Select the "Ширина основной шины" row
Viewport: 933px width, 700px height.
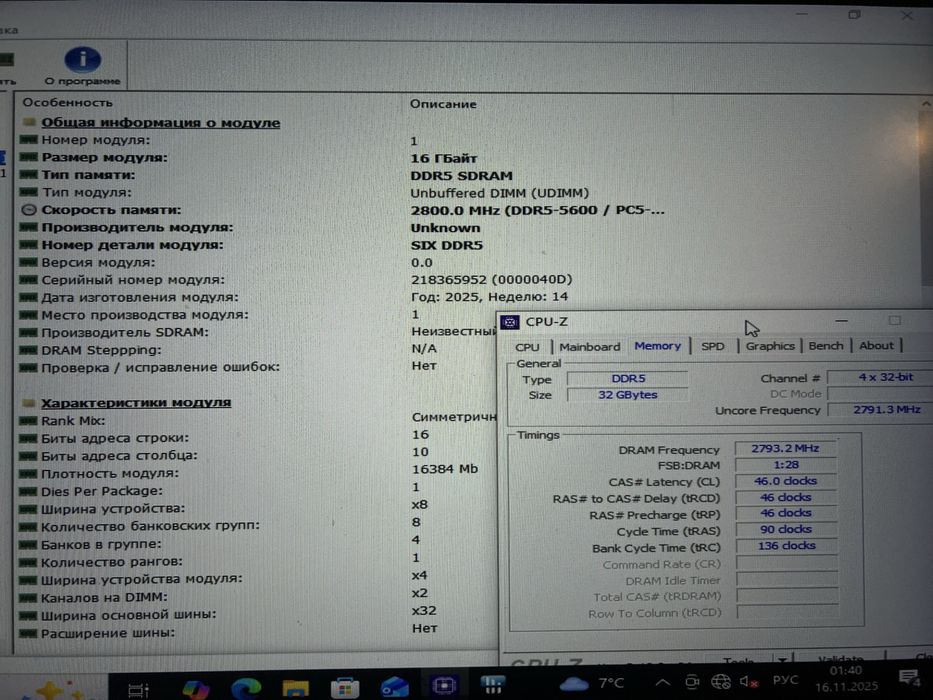tap(228, 614)
